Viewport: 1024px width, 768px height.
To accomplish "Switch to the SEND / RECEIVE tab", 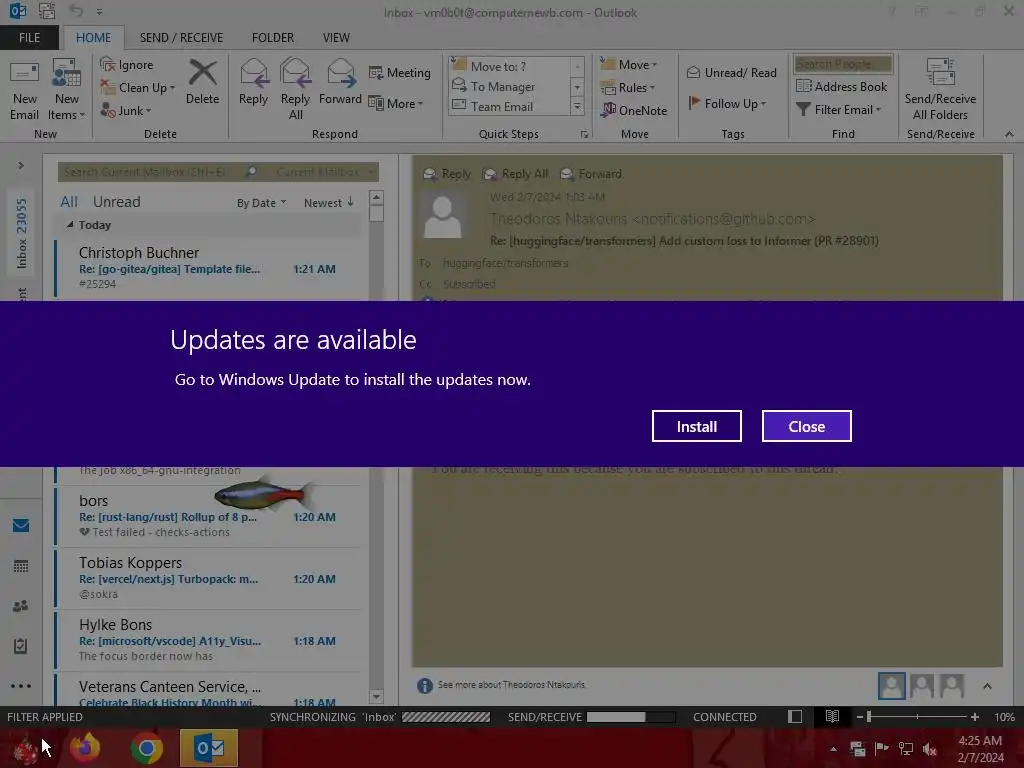I will coord(181,37).
